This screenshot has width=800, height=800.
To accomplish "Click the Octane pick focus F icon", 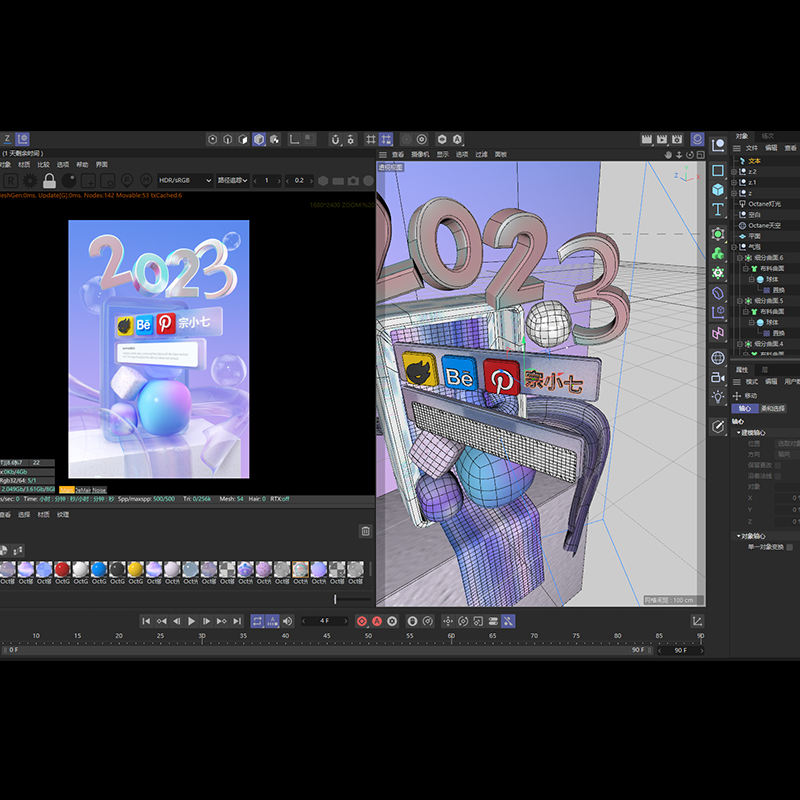I will 127,181.
